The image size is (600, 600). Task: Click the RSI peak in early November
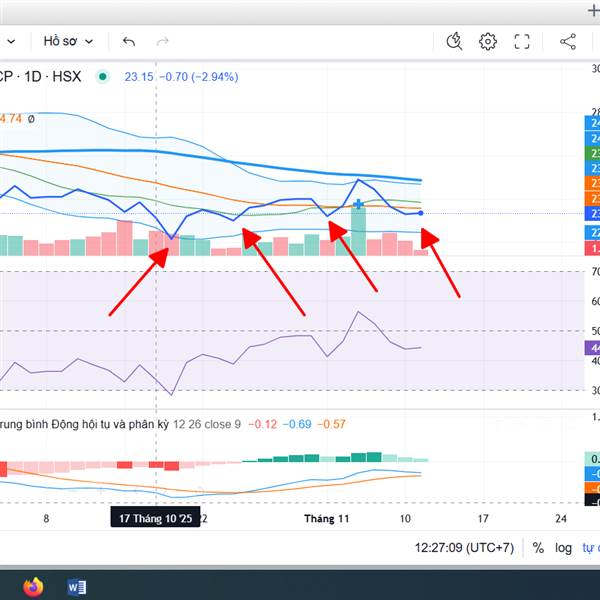pos(359,312)
